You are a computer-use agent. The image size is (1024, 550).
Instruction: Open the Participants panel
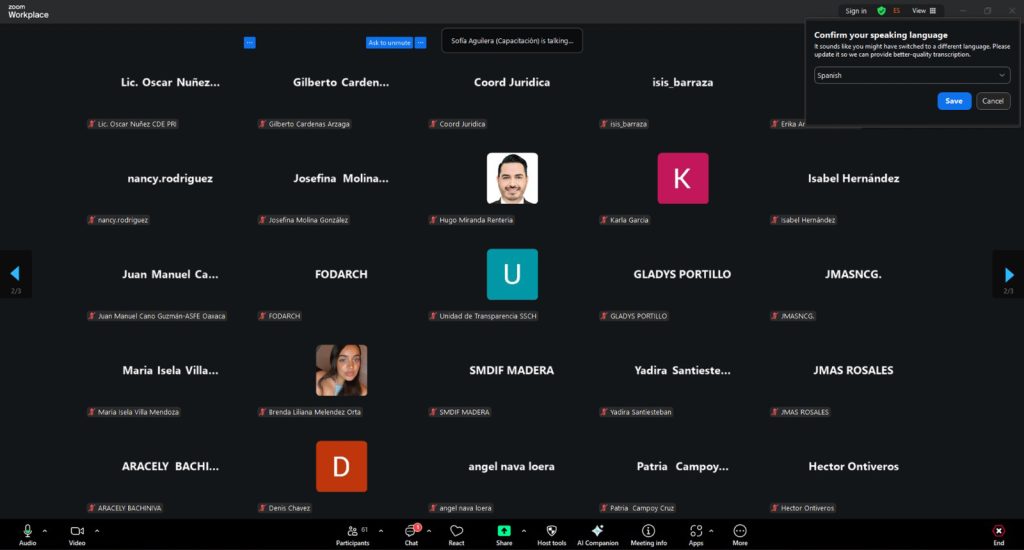(352, 534)
